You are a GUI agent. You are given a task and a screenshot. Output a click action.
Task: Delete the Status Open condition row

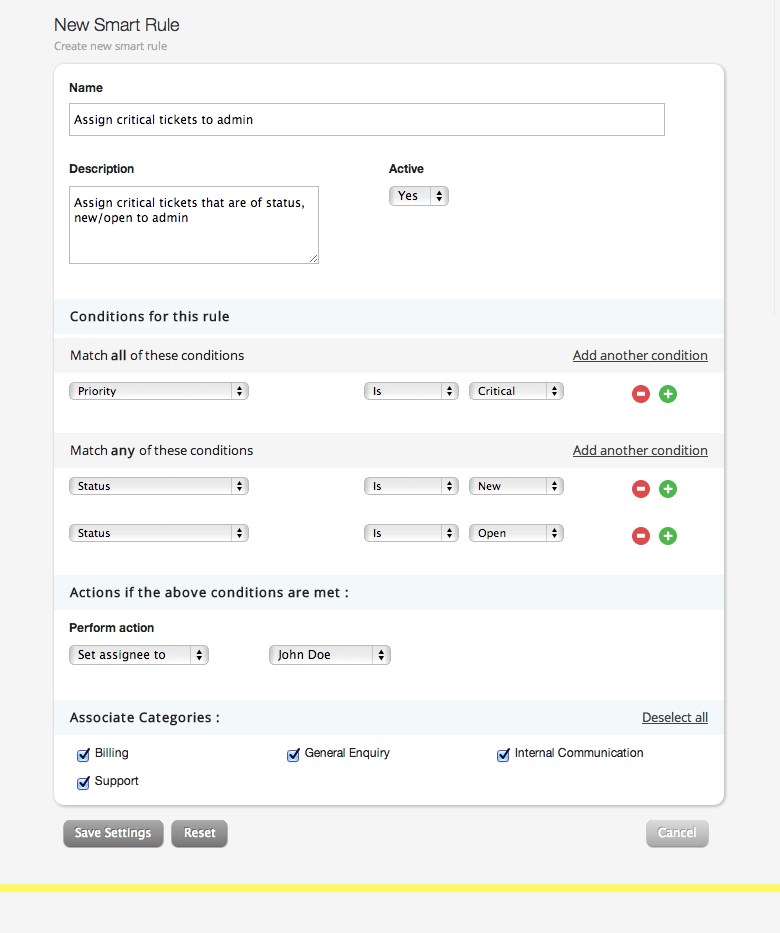click(x=641, y=536)
